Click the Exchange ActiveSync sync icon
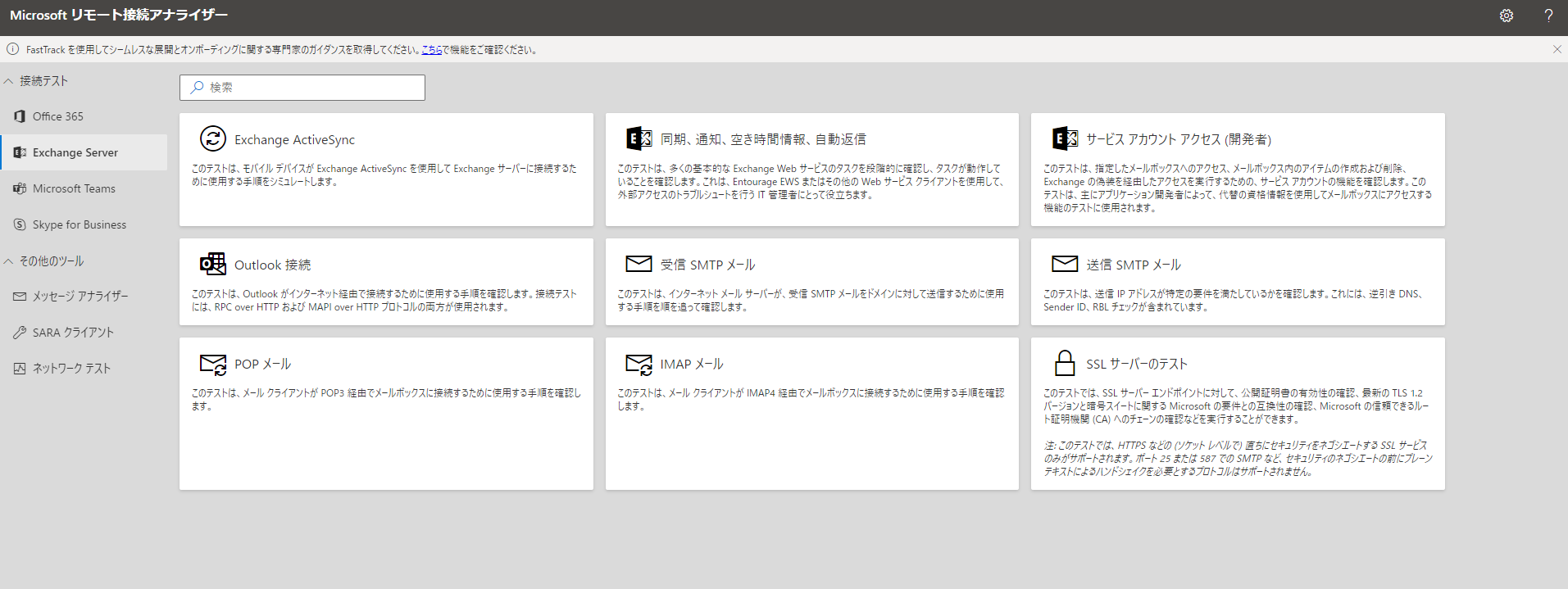The height and width of the screenshot is (589, 1568). point(213,138)
